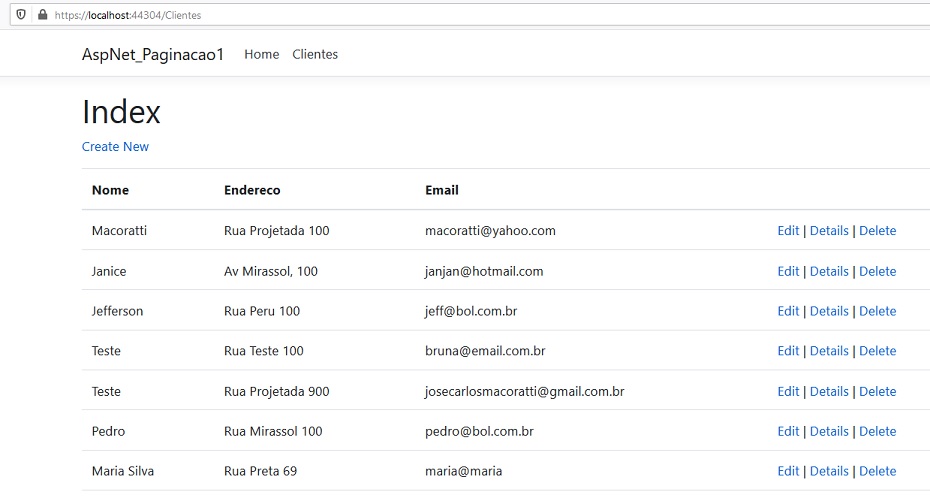The height and width of the screenshot is (498, 930).
Task: Open Details for Jefferson
Action: 829,311
